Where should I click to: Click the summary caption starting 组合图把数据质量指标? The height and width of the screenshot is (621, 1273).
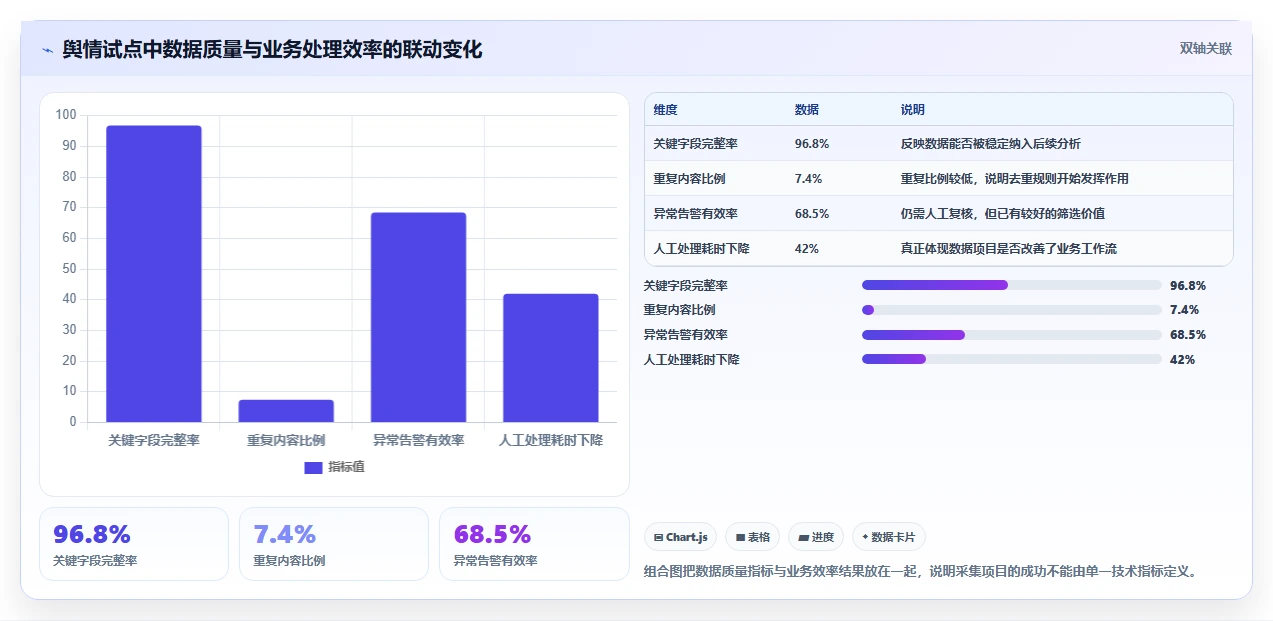coord(921,572)
